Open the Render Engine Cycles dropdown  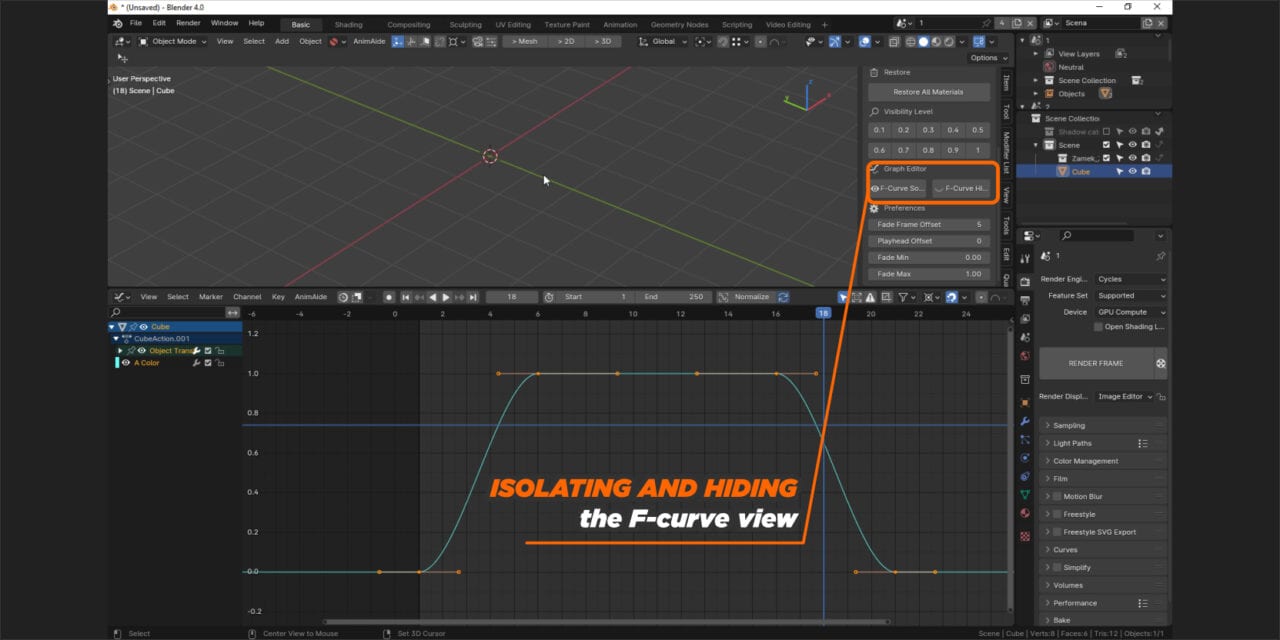tap(1131, 279)
